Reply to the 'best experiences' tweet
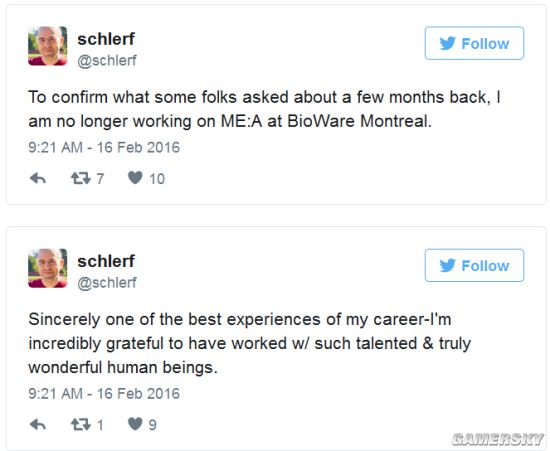The width and height of the screenshot is (550, 451). click(x=38, y=425)
